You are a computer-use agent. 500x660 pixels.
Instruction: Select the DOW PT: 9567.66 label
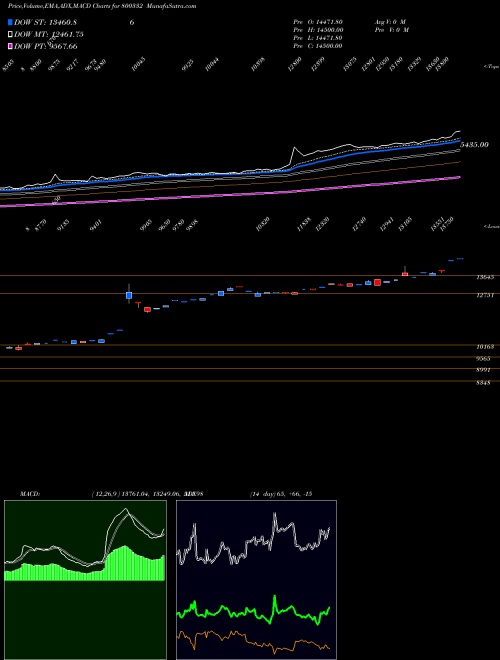pyautogui.click(x=46, y=46)
